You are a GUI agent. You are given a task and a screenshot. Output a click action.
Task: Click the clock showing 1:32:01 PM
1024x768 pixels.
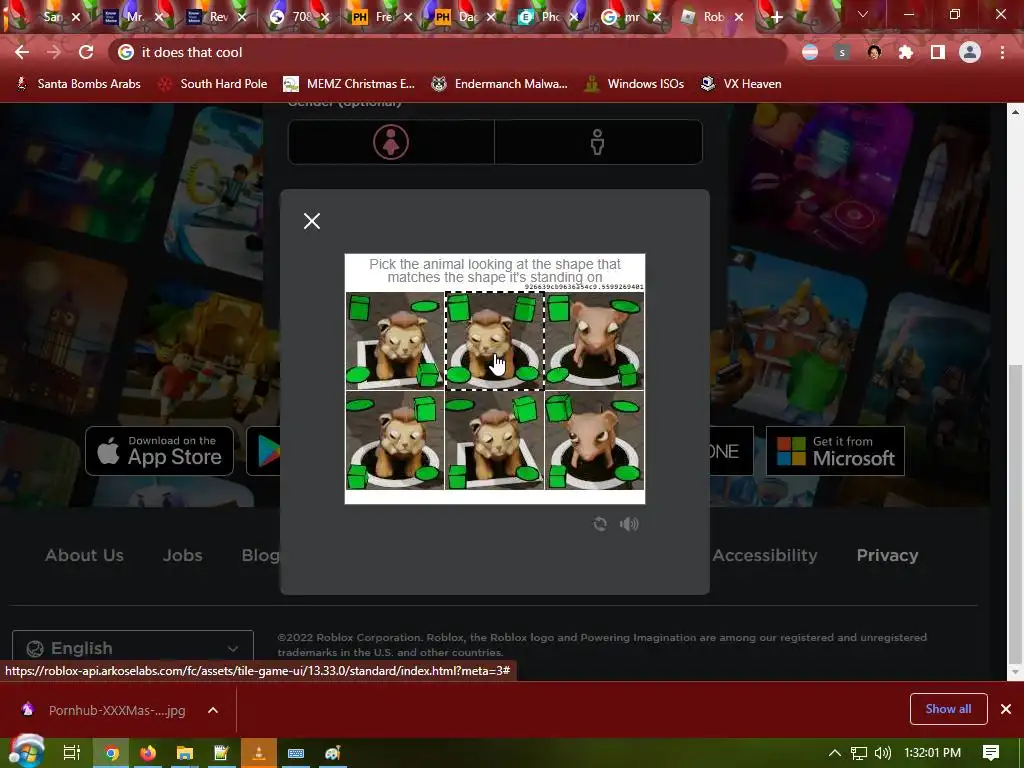click(932, 753)
